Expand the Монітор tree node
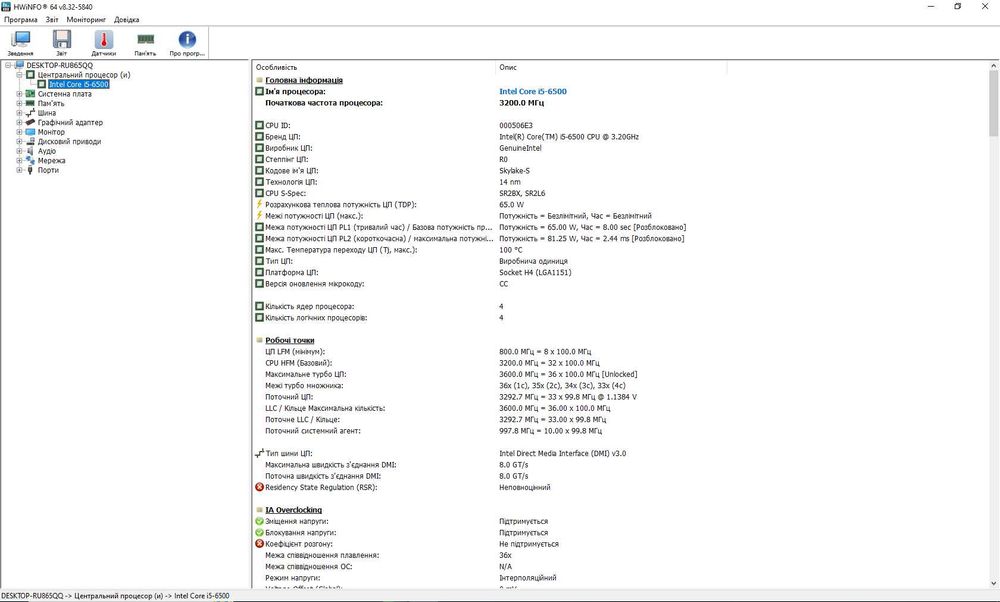1000x602 pixels. [19, 132]
